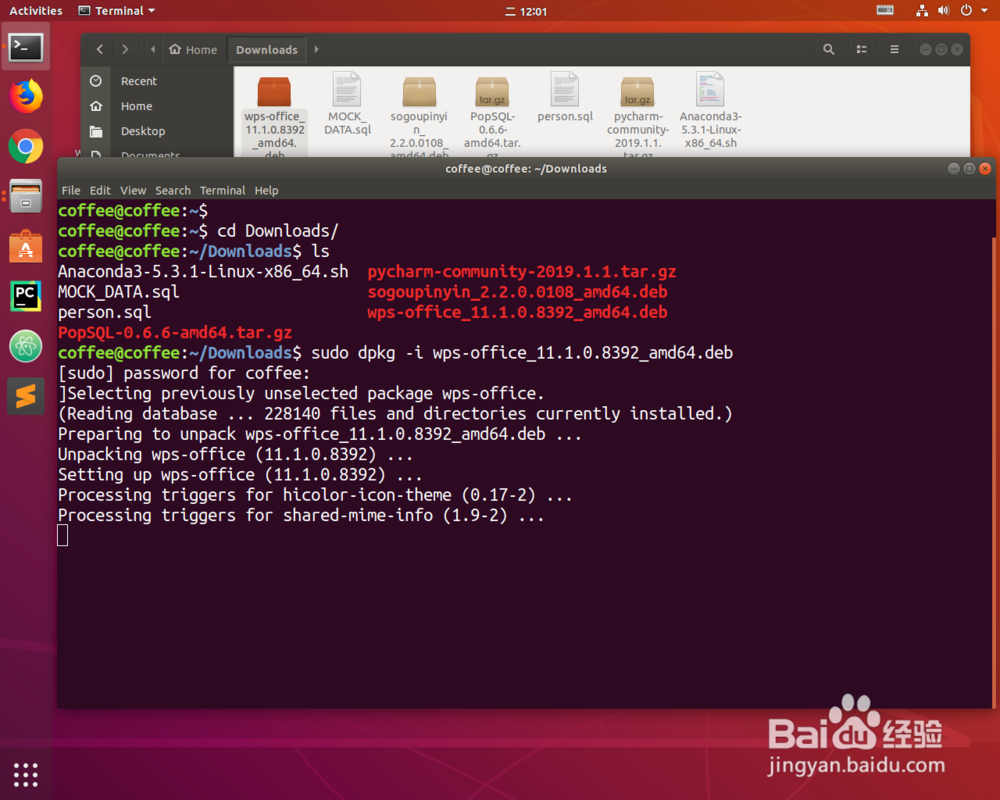The image size is (1000, 800).
Task: Go back in the Files window
Action: (x=99, y=49)
